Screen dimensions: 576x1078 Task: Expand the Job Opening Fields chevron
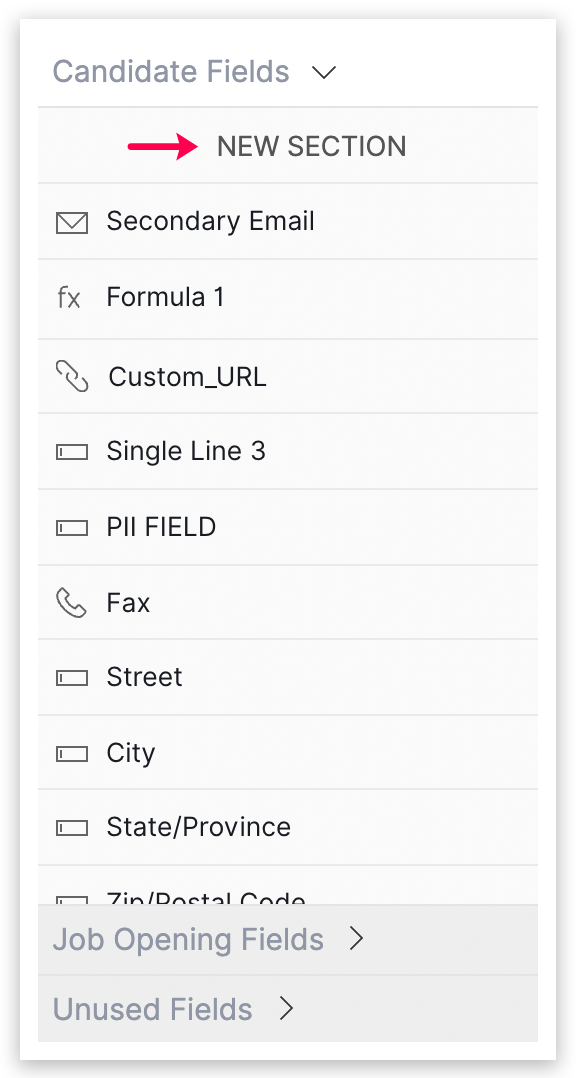[356, 938]
